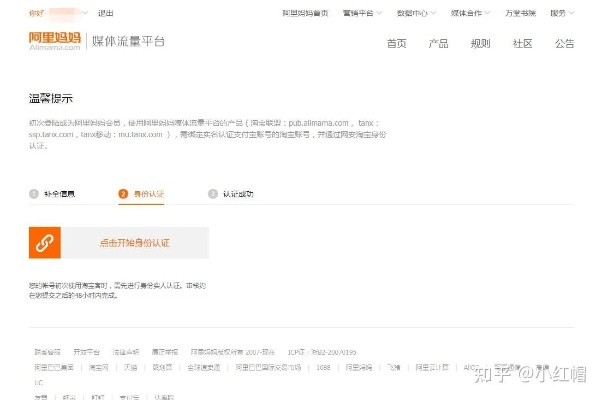Open the 阿里云计算 footer link
This screenshot has height=400, width=602.
pos(432,367)
